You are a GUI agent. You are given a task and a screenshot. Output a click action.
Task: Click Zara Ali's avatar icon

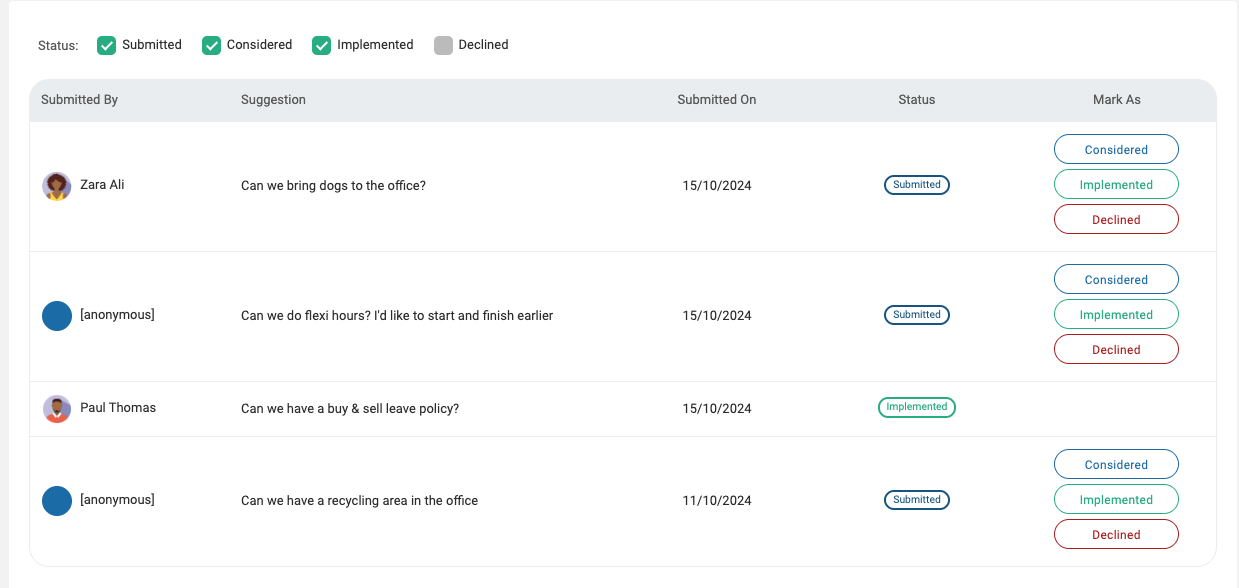tap(57, 186)
